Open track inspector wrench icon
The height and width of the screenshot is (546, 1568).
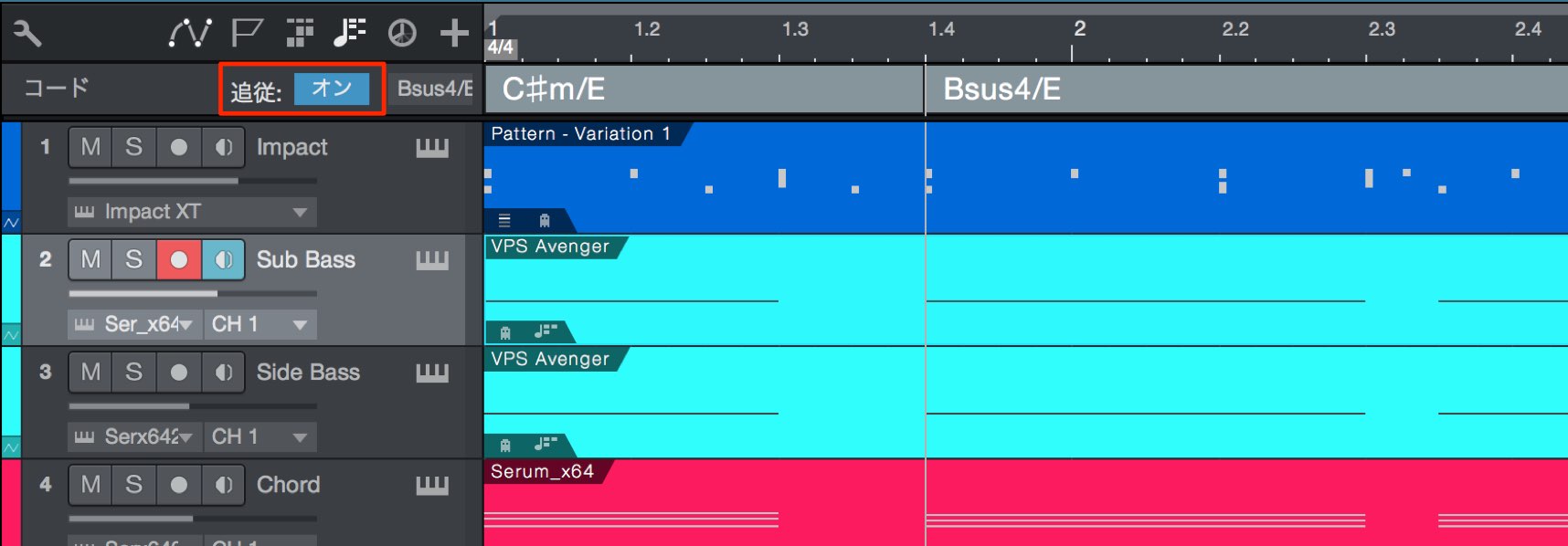click(27, 33)
